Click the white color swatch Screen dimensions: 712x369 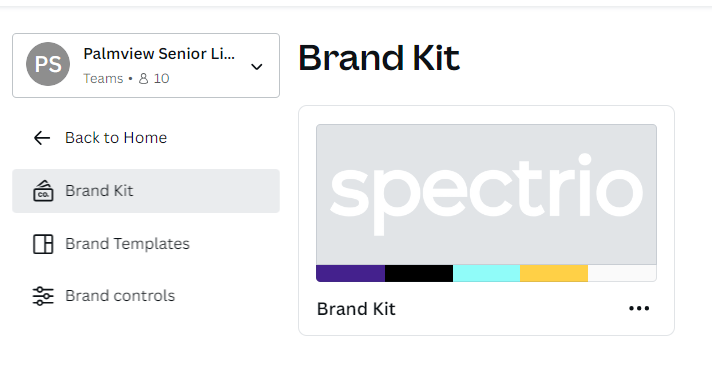tap(622, 273)
